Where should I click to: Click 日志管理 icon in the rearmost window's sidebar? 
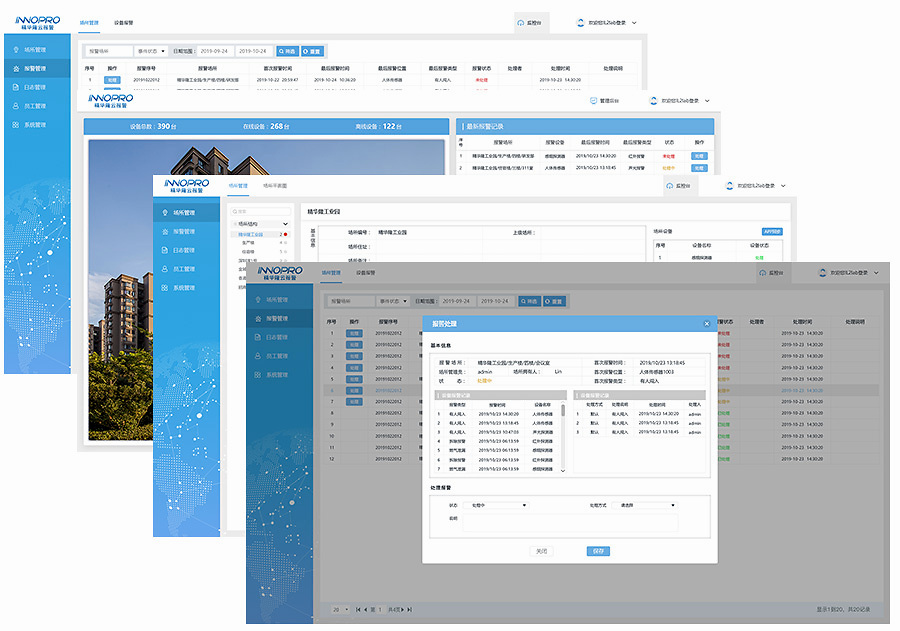tap(15, 87)
